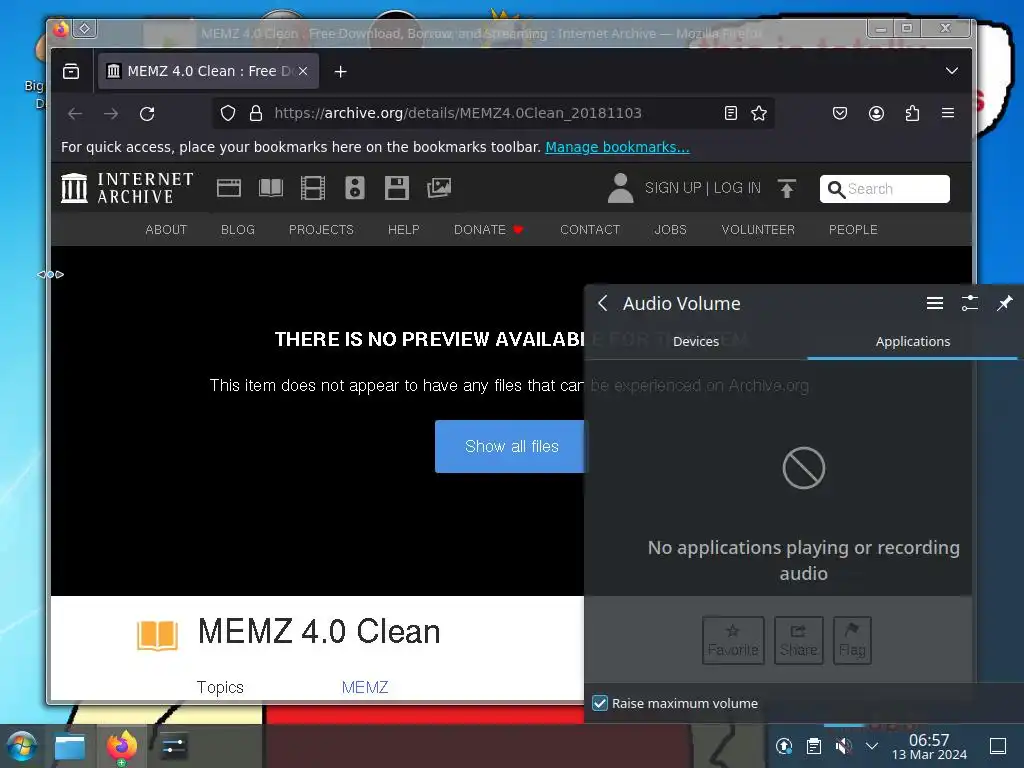
Task: Open Firefox View tab list
Action: coord(71,71)
